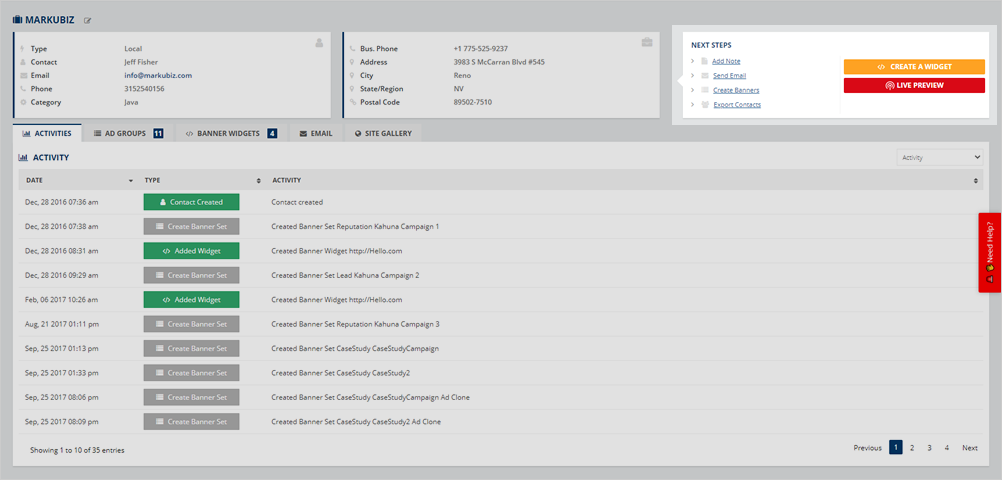Open the Activity filter dropdown
This screenshot has height=480, width=1002.
pos(940,157)
